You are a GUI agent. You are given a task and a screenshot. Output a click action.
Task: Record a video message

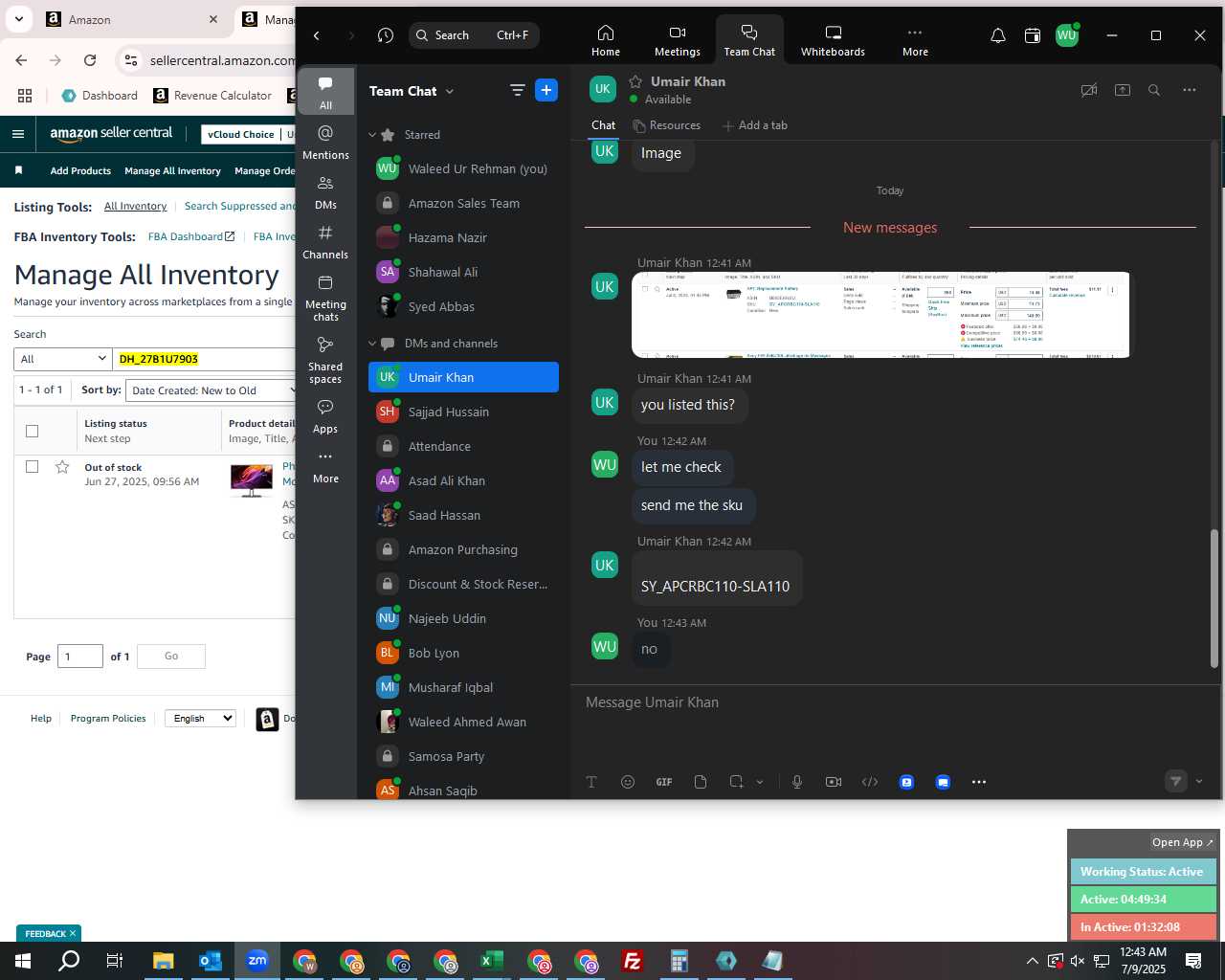pos(834,782)
